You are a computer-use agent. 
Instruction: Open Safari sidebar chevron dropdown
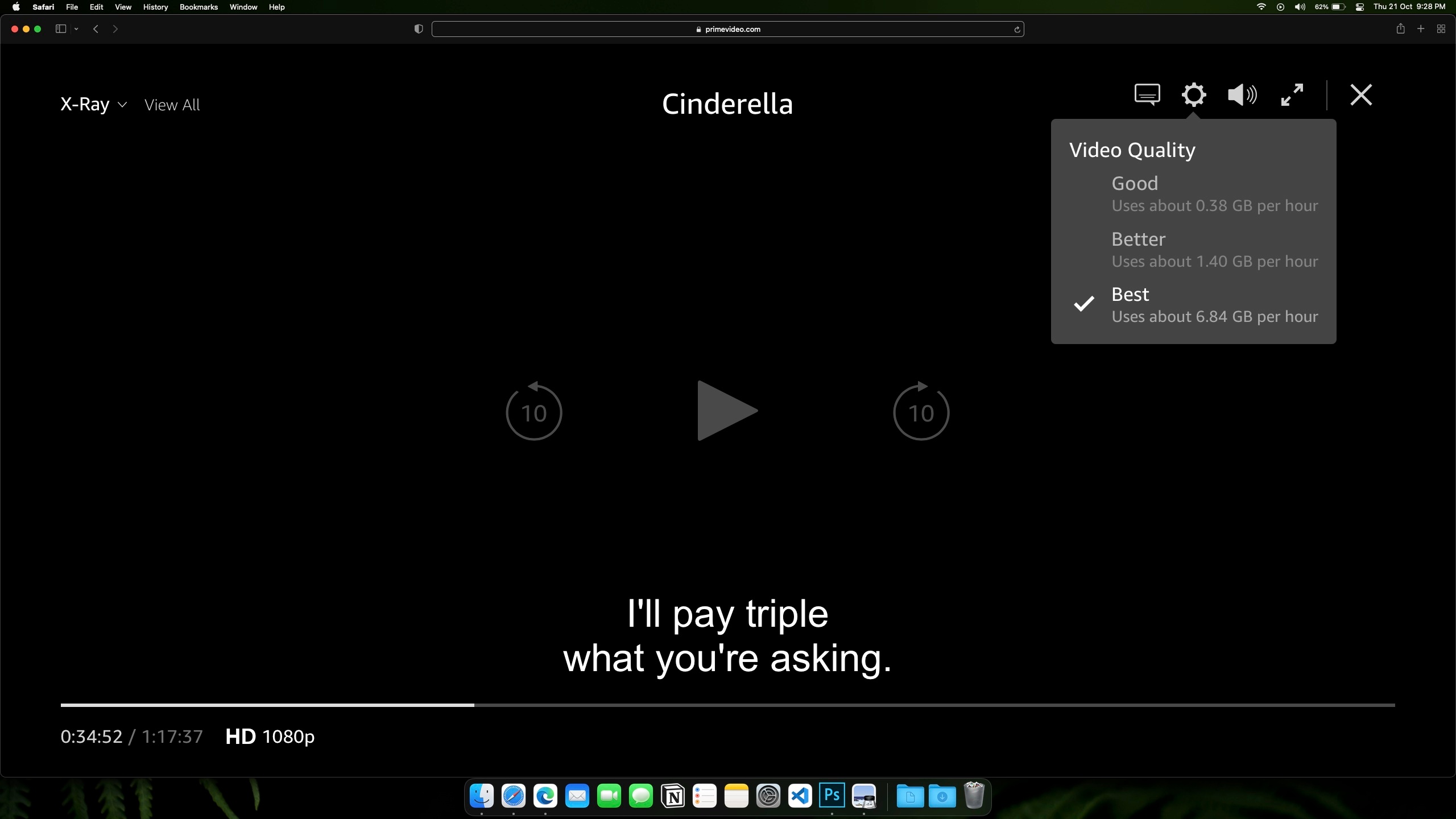pos(76,29)
